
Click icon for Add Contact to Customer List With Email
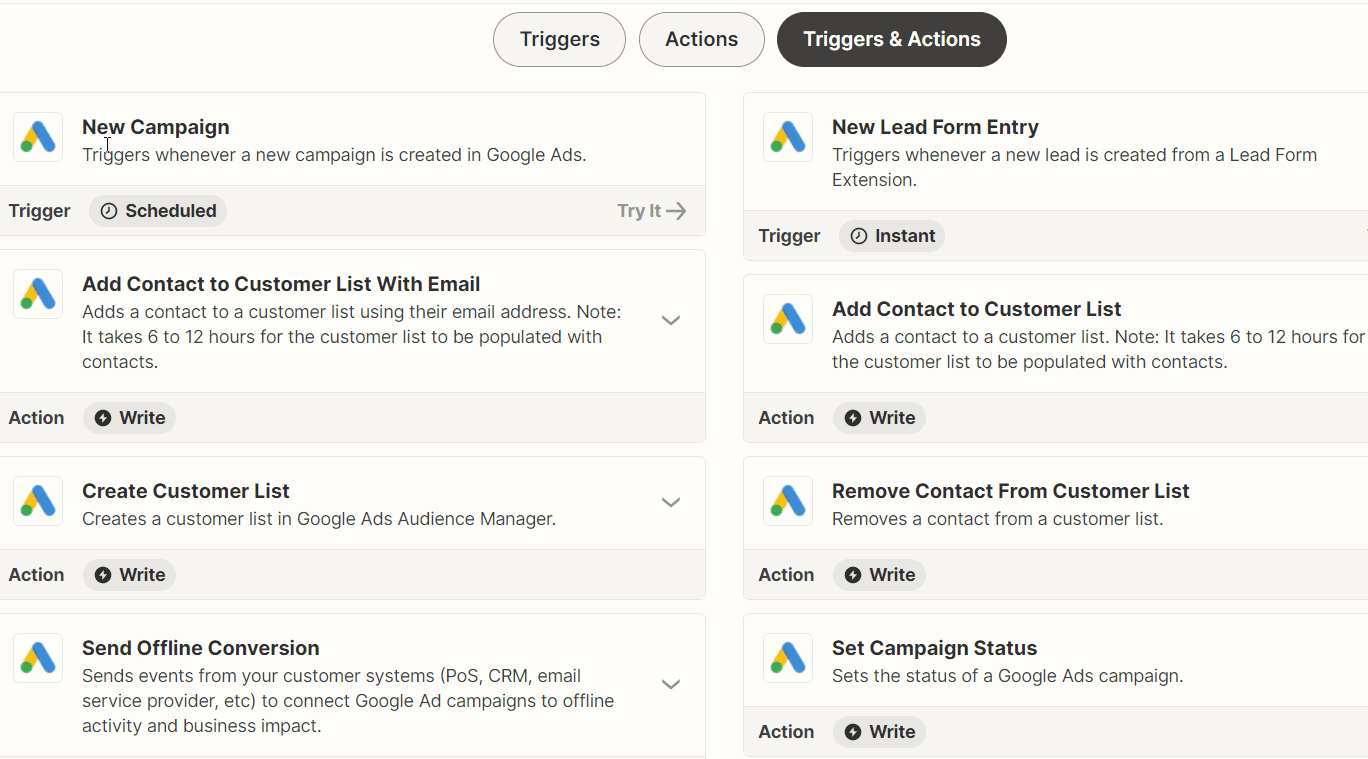38,294
